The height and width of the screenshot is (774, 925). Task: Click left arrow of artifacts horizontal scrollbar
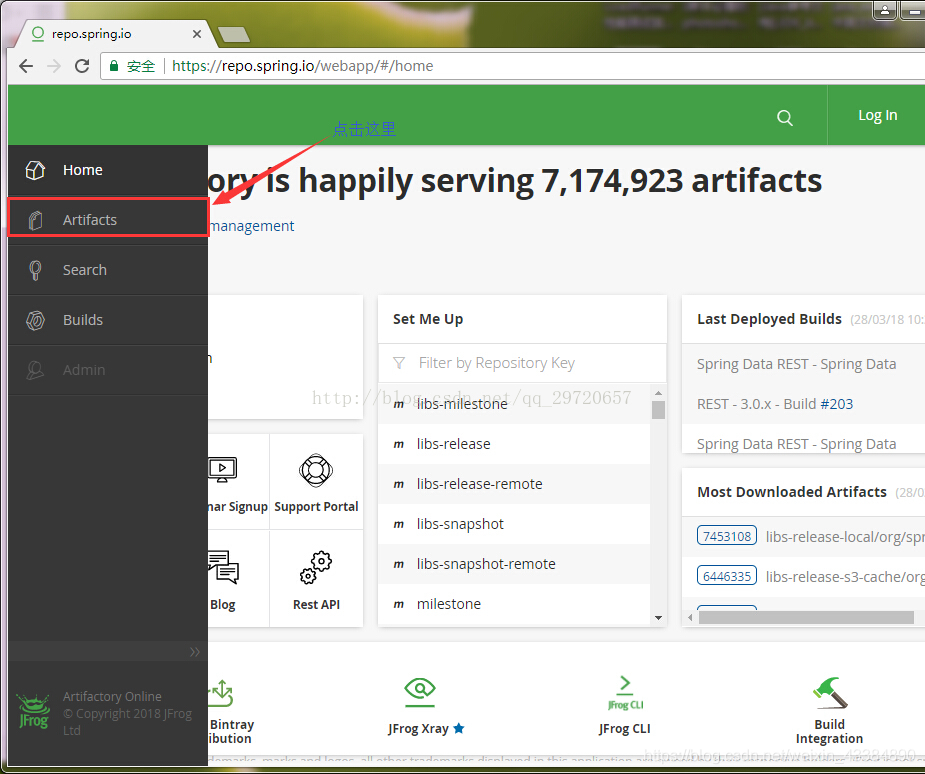pos(690,618)
